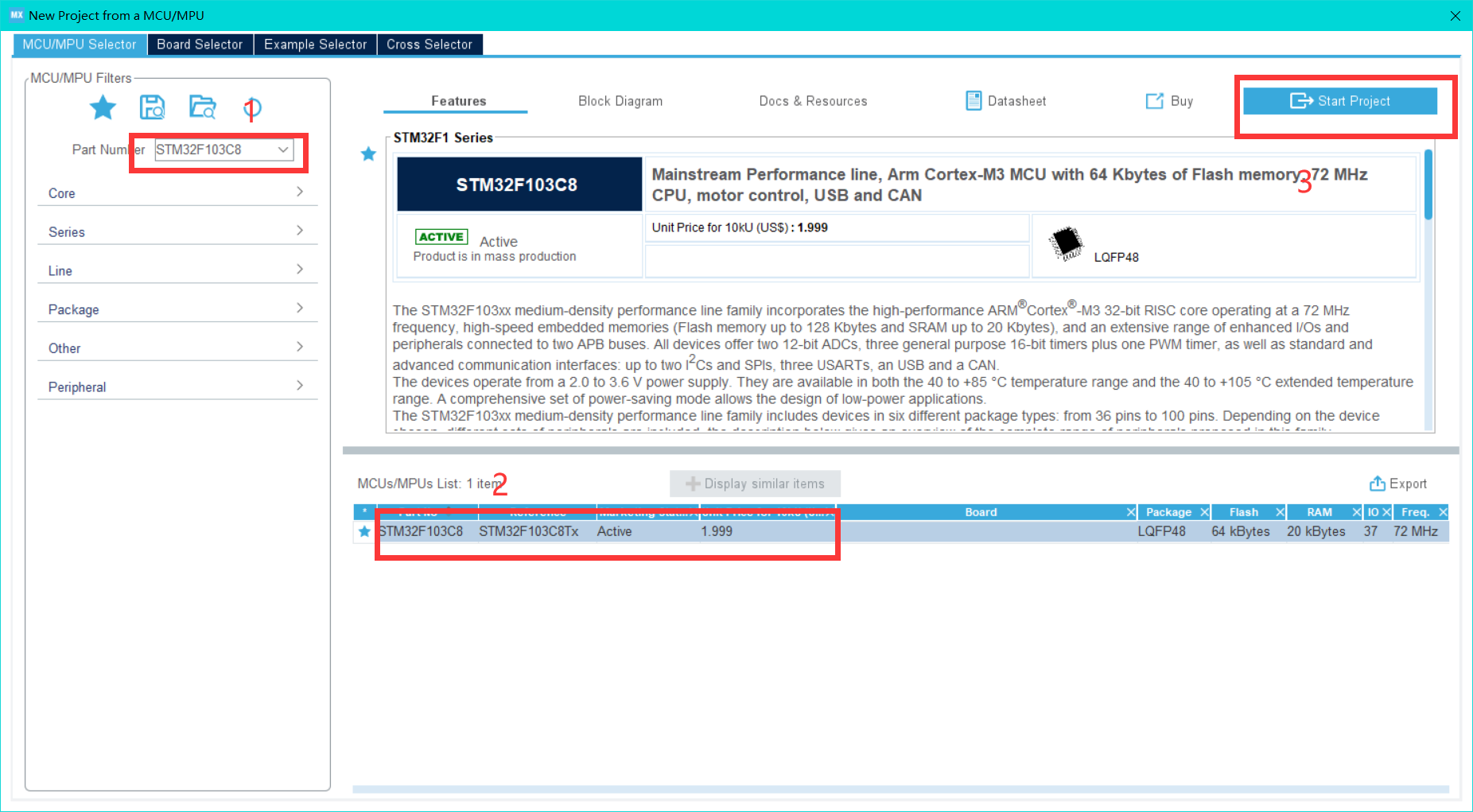1473x812 pixels.
Task: Open the load saved search folder icon
Action: pos(203,107)
